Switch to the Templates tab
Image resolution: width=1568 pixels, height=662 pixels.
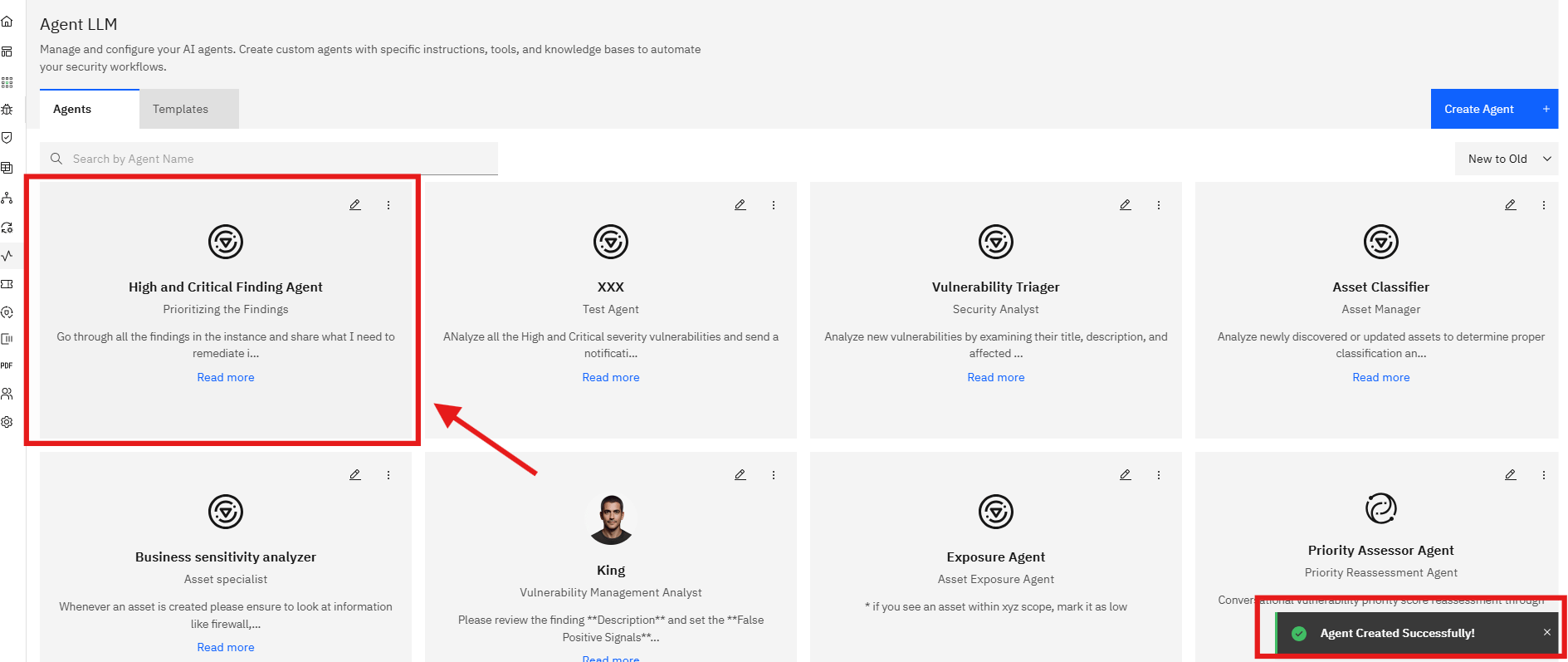coord(189,109)
